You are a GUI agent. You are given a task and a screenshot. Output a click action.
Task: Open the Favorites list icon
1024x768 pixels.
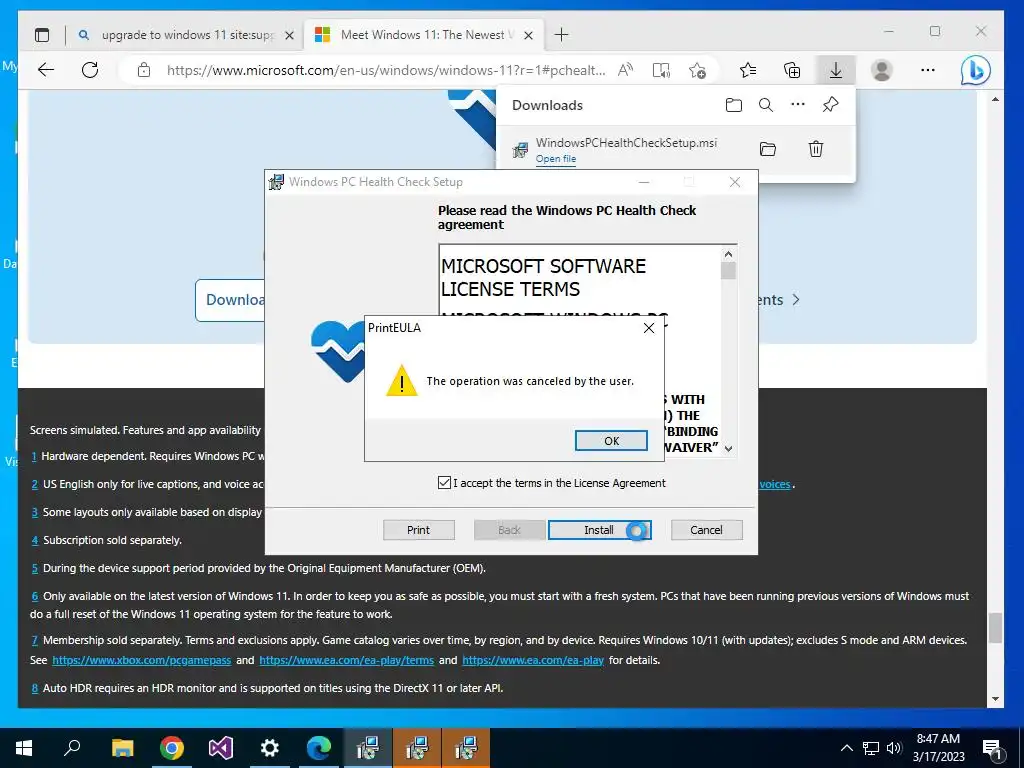coord(748,70)
